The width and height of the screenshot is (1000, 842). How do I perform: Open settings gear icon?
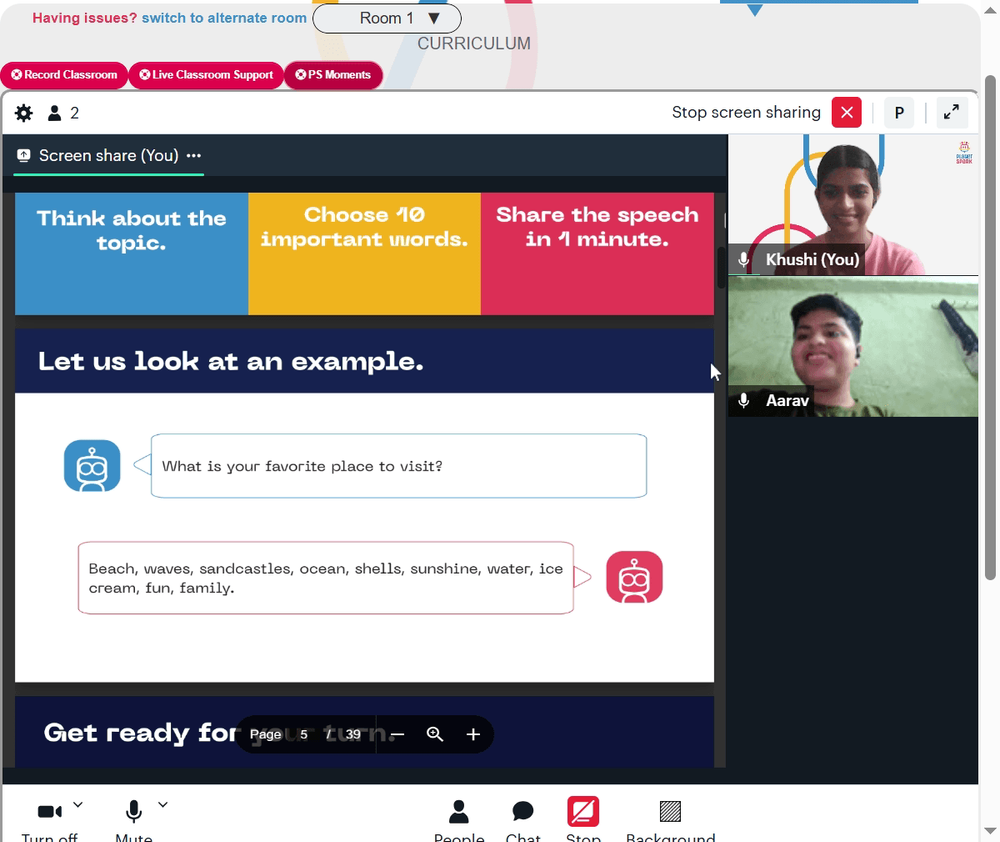click(x=24, y=113)
